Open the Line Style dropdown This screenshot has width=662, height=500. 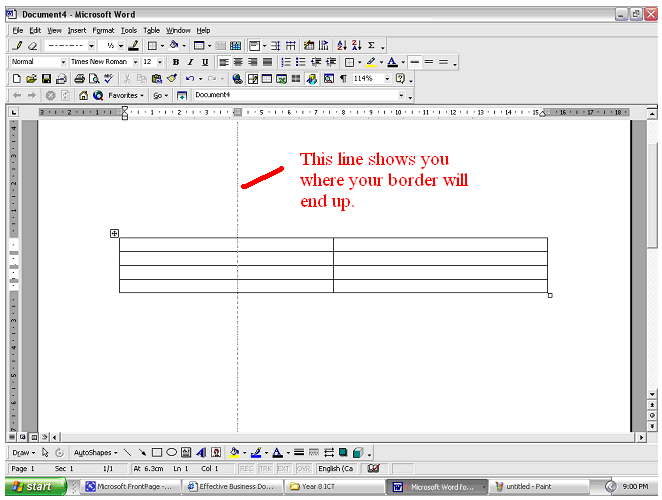click(x=92, y=46)
